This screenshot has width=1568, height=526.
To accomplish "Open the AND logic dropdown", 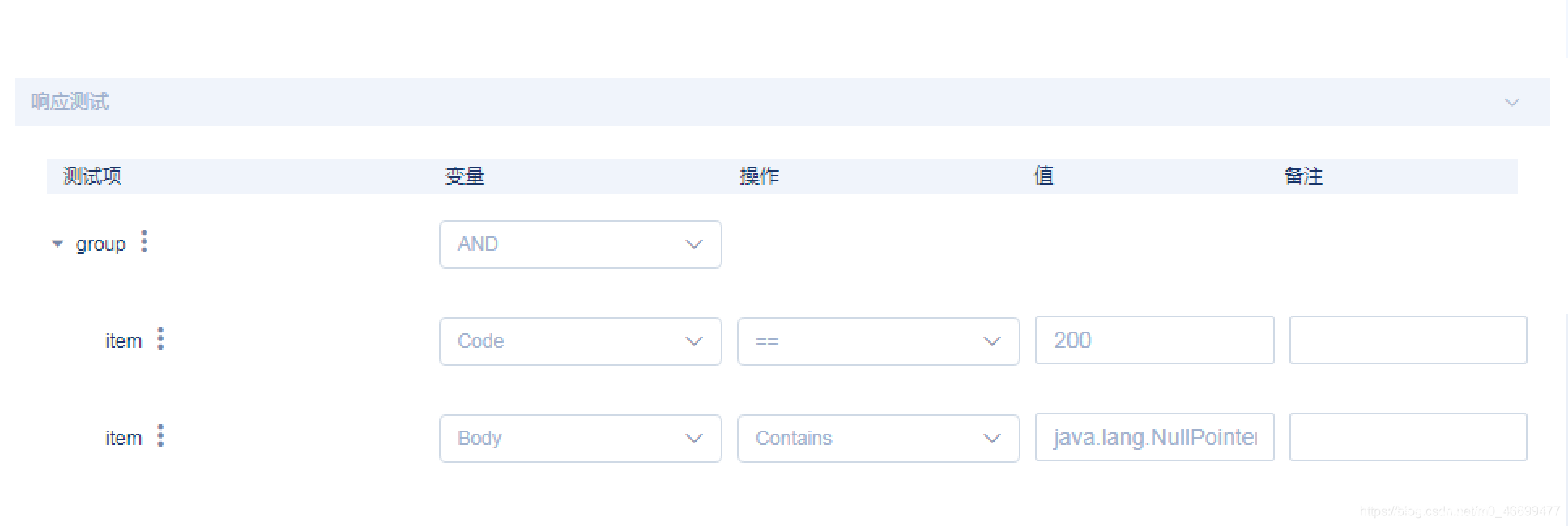I will [x=580, y=244].
